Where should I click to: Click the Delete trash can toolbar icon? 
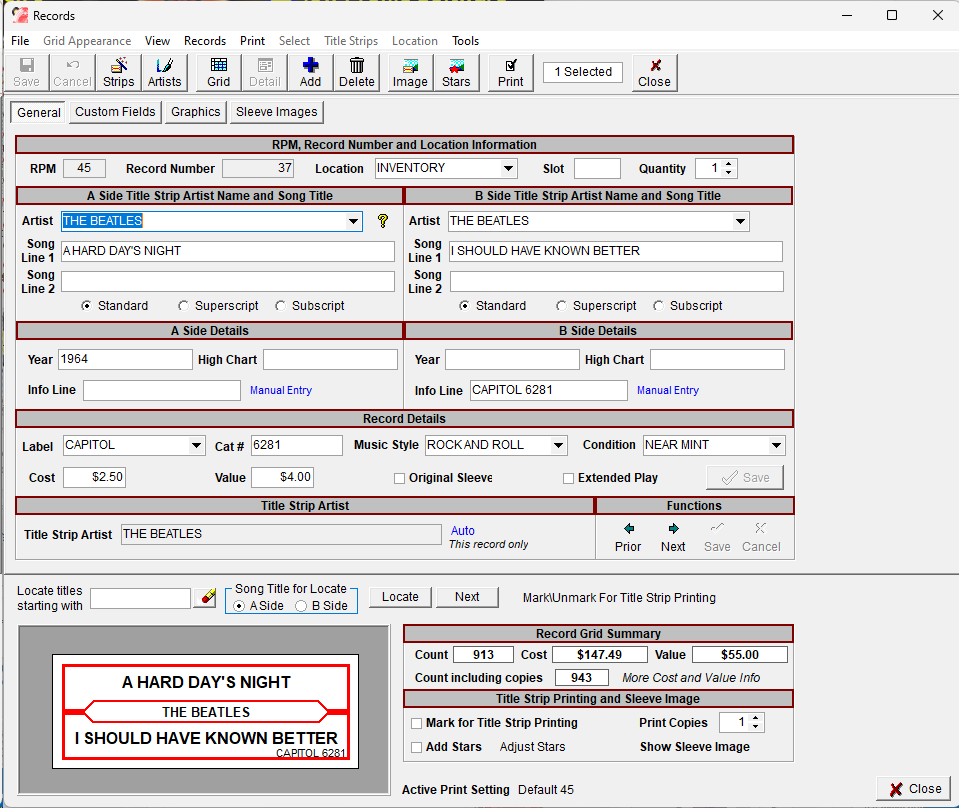pos(357,73)
